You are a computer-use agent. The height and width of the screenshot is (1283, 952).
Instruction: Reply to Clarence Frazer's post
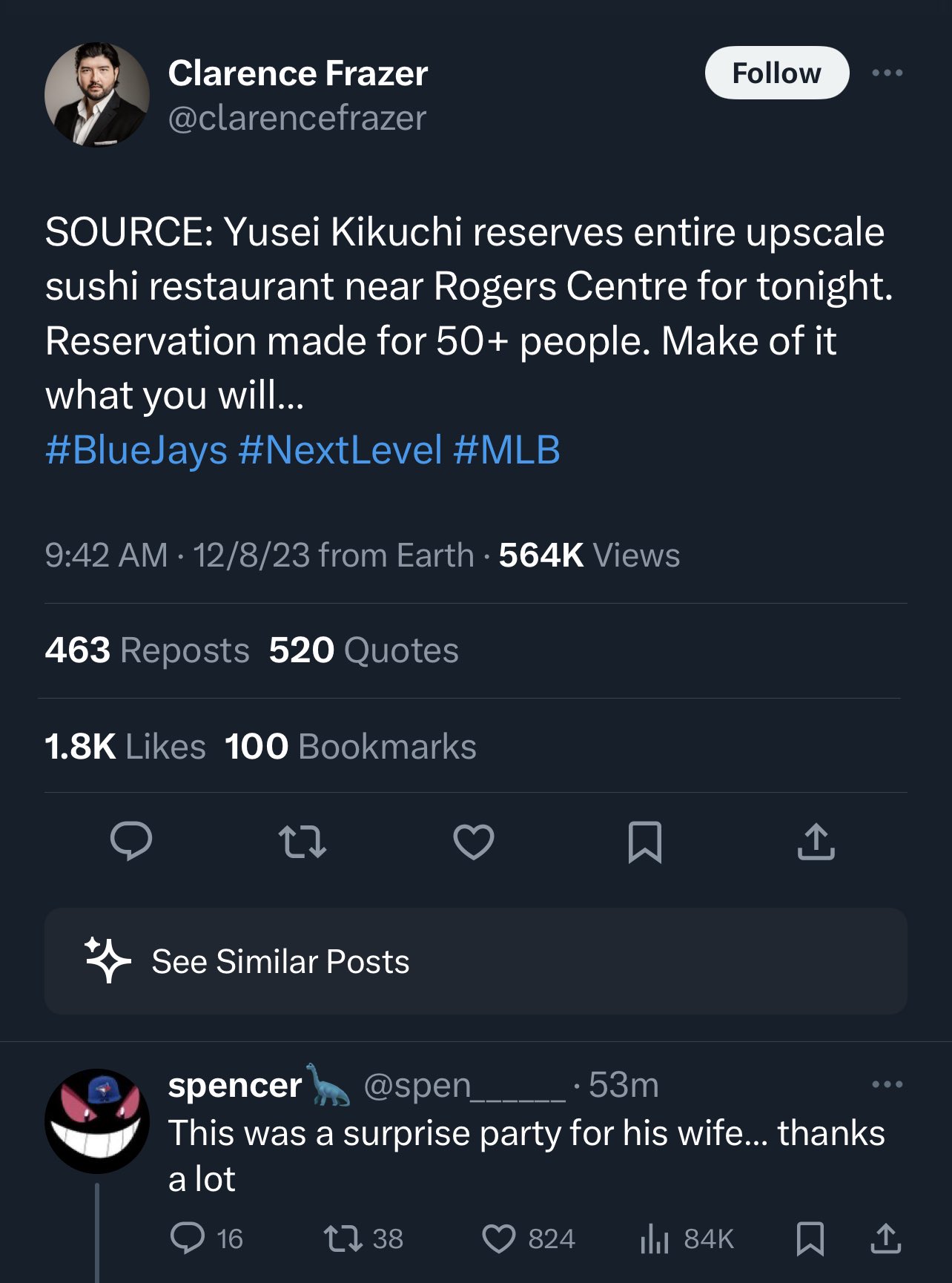pyautogui.click(x=131, y=842)
